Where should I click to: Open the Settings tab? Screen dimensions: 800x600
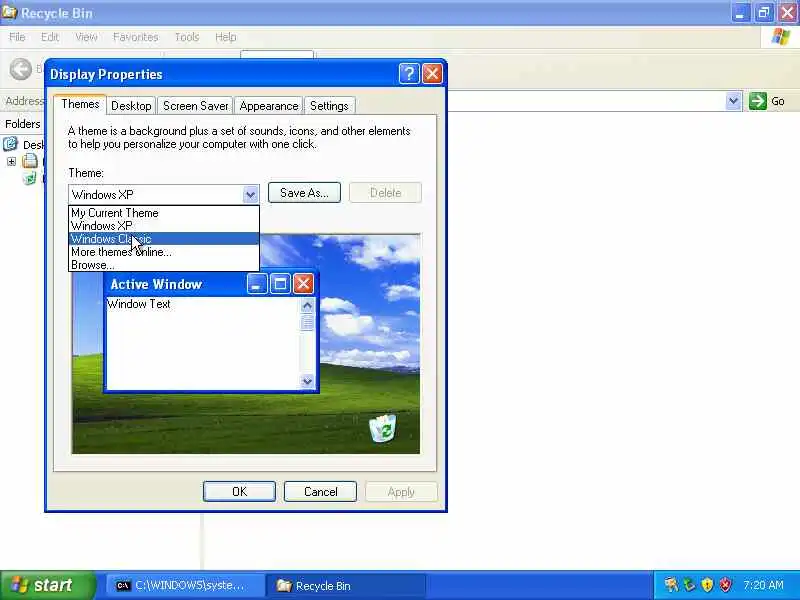click(x=329, y=106)
